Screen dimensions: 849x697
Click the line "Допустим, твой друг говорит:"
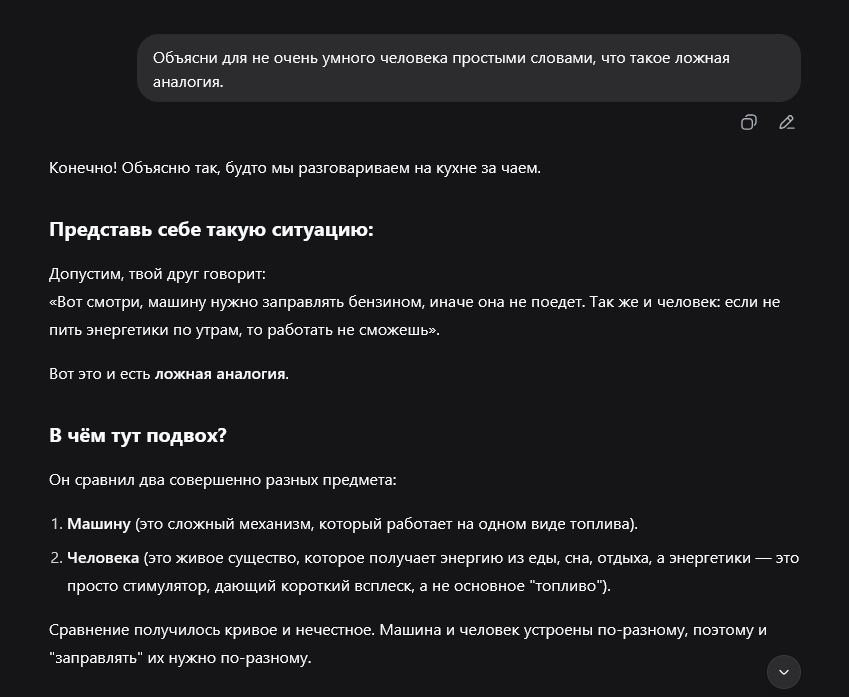(157, 274)
